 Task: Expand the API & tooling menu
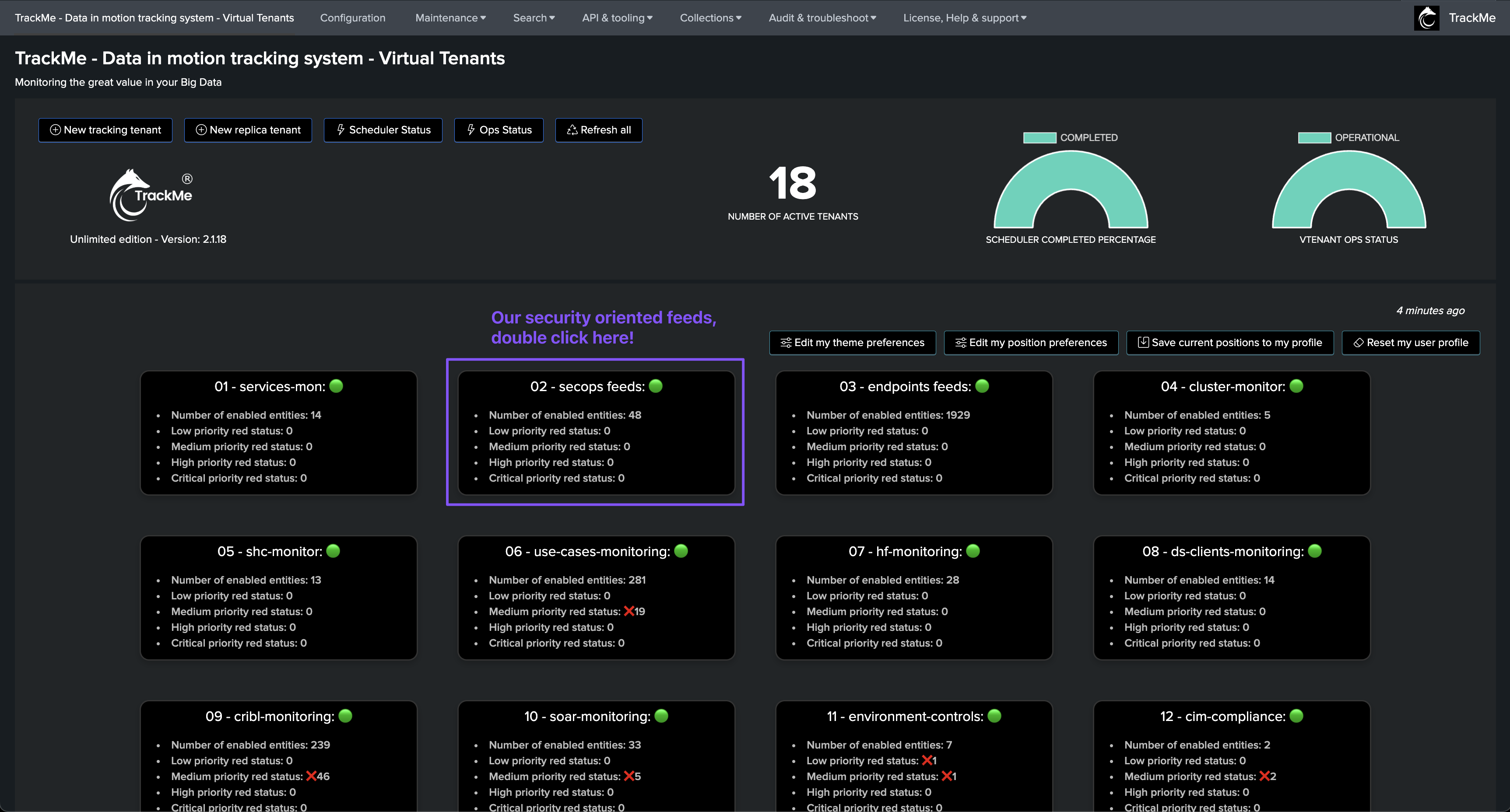click(617, 17)
